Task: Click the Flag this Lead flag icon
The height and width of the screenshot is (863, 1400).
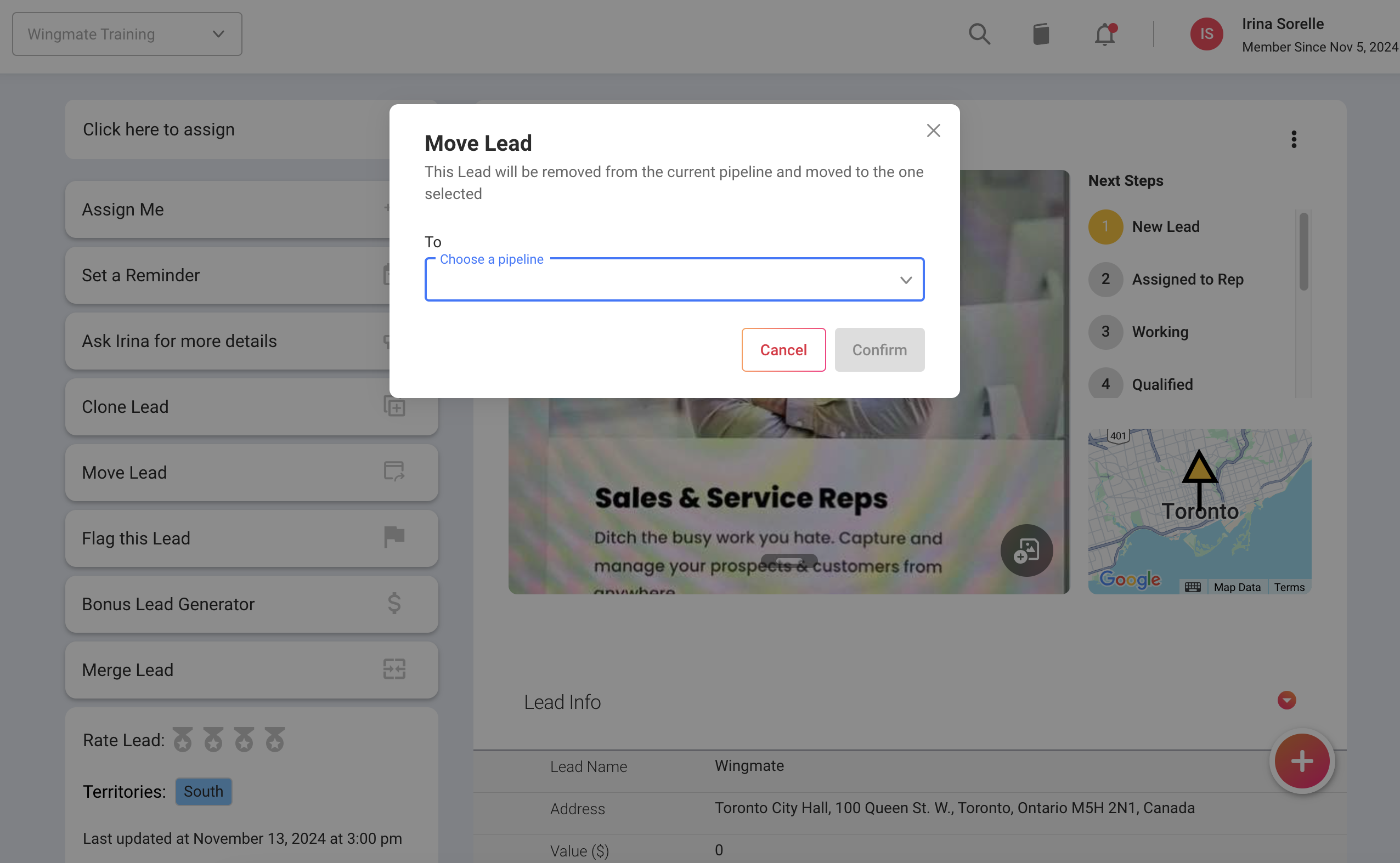Action: (x=394, y=537)
